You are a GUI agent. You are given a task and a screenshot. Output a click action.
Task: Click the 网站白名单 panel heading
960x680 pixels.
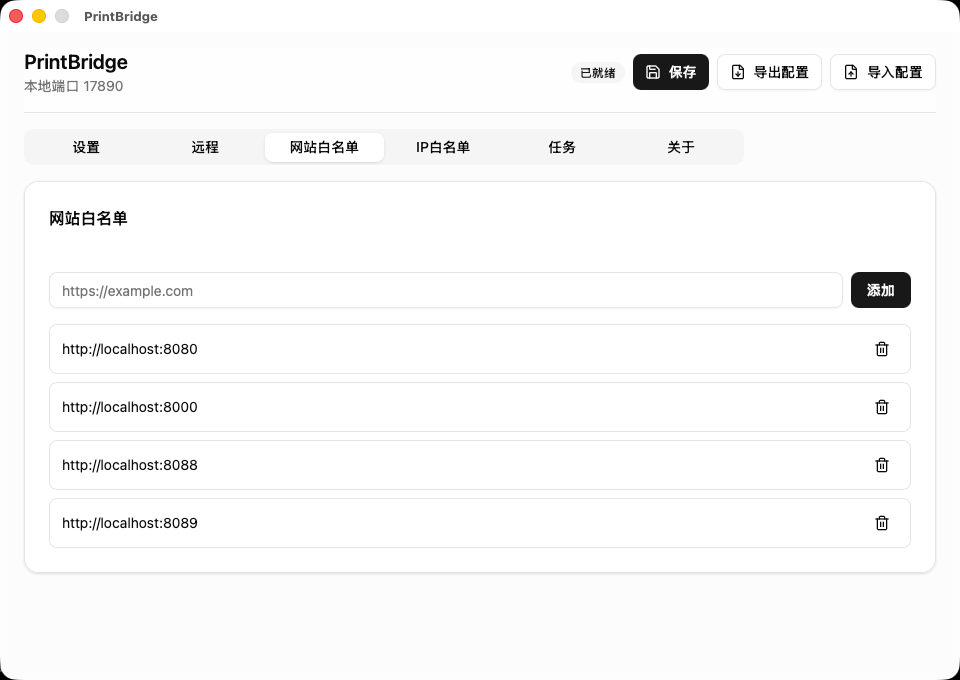88,219
